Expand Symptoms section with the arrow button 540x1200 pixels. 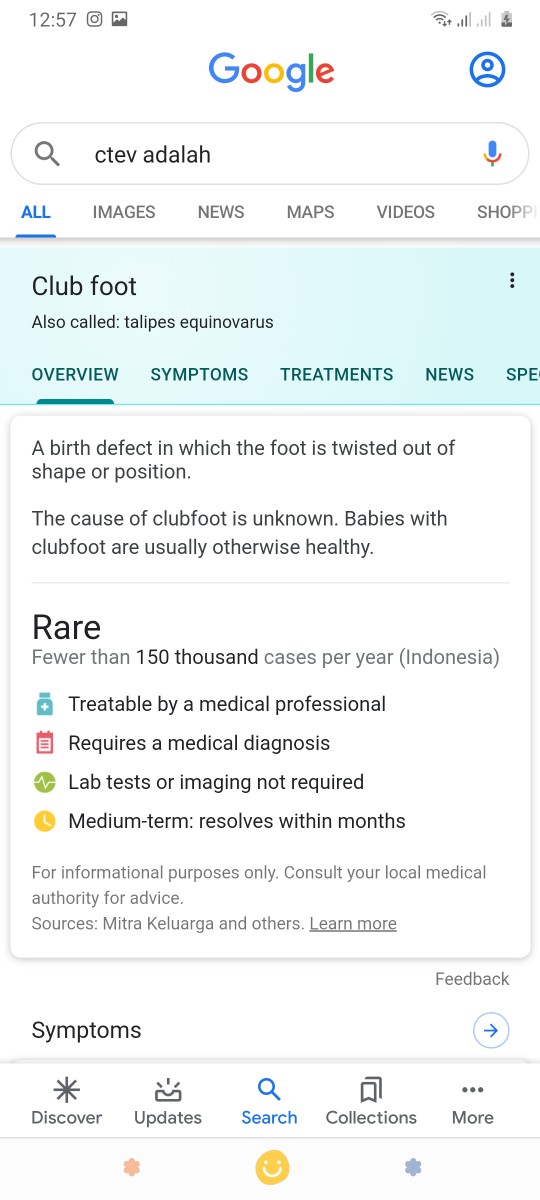(x=491, y=1030)
